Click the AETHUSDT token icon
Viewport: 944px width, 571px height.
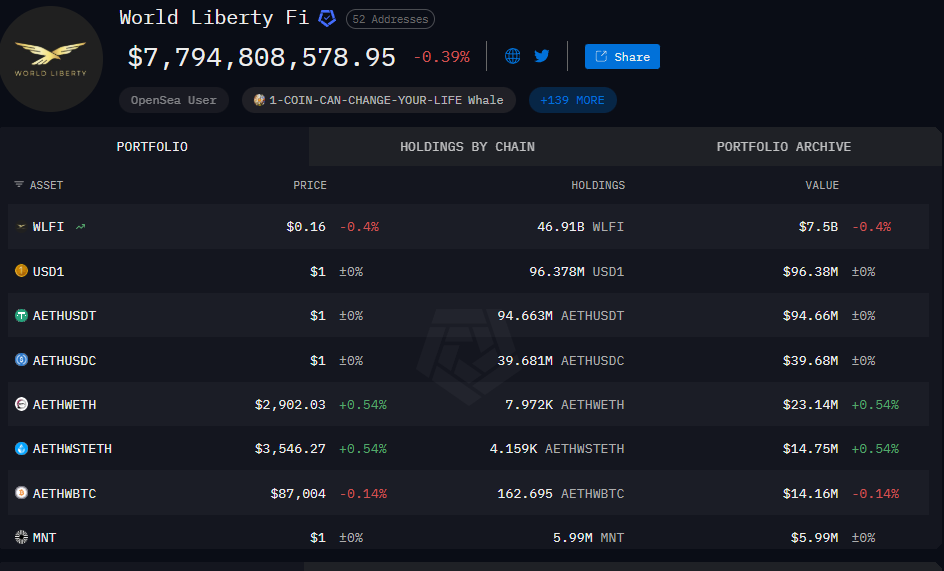coord(21,316)
